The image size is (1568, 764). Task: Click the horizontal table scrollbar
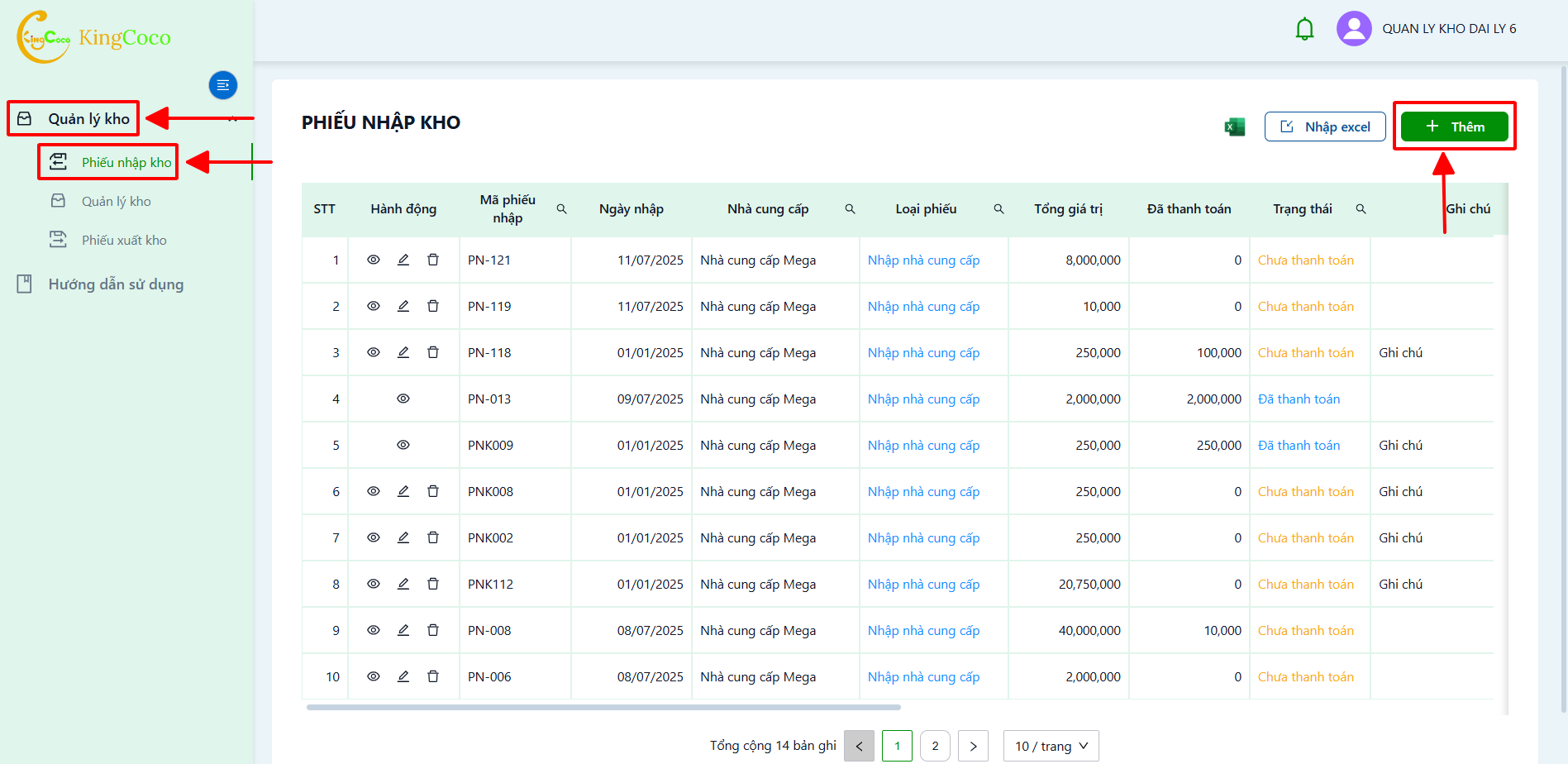(x=603, y=707)
